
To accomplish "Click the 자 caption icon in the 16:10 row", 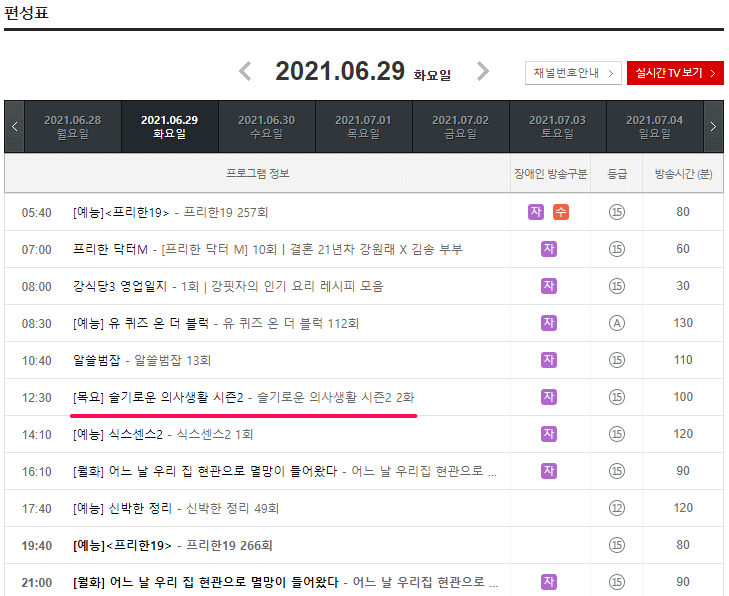I will [x=549, y=470].
